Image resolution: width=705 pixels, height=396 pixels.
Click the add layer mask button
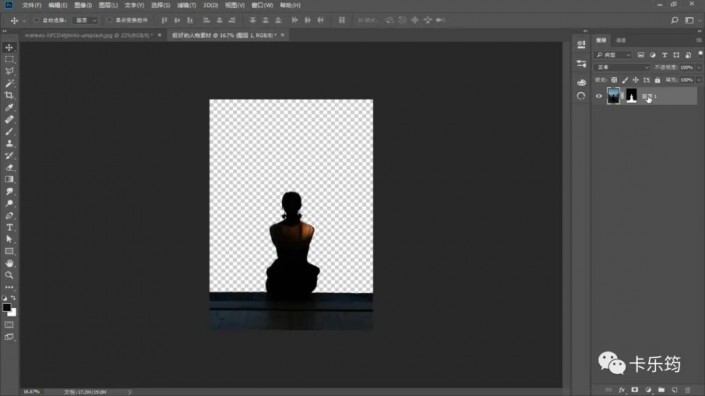(x=634, y=390)
